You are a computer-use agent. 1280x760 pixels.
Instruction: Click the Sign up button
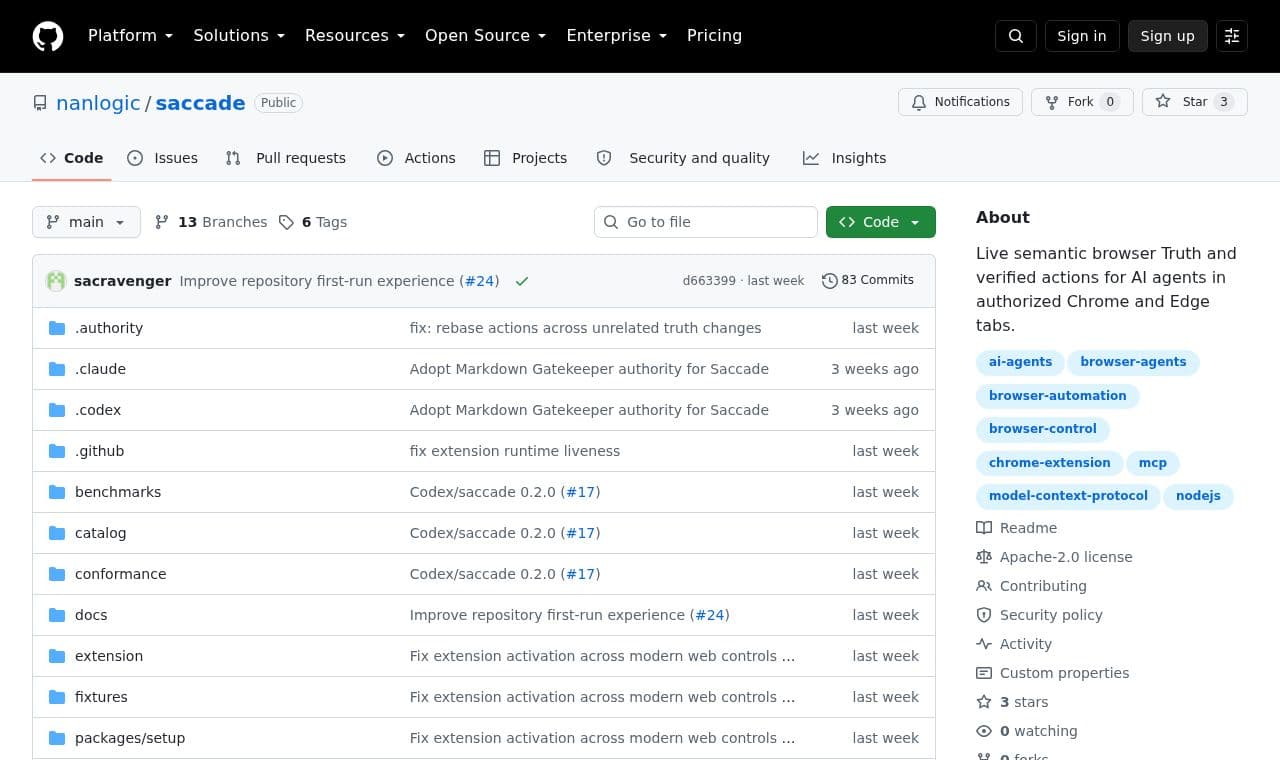1168,36
